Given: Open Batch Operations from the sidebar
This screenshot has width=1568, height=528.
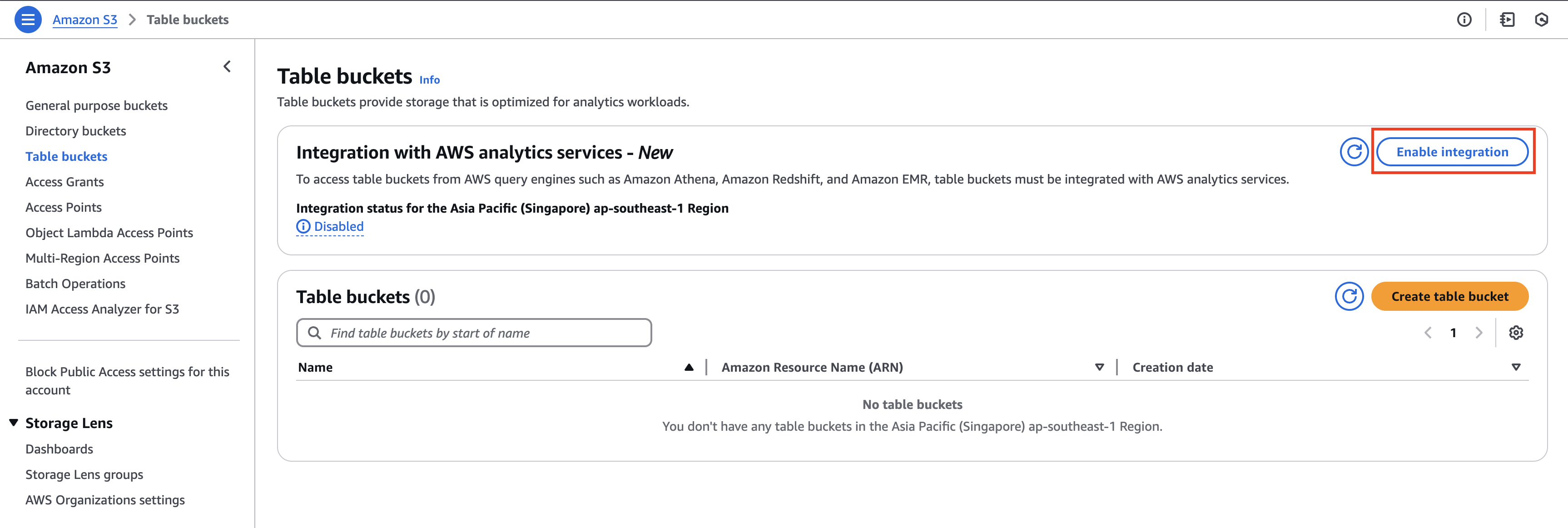Looking at the screenshot, I should click(75, 283).
